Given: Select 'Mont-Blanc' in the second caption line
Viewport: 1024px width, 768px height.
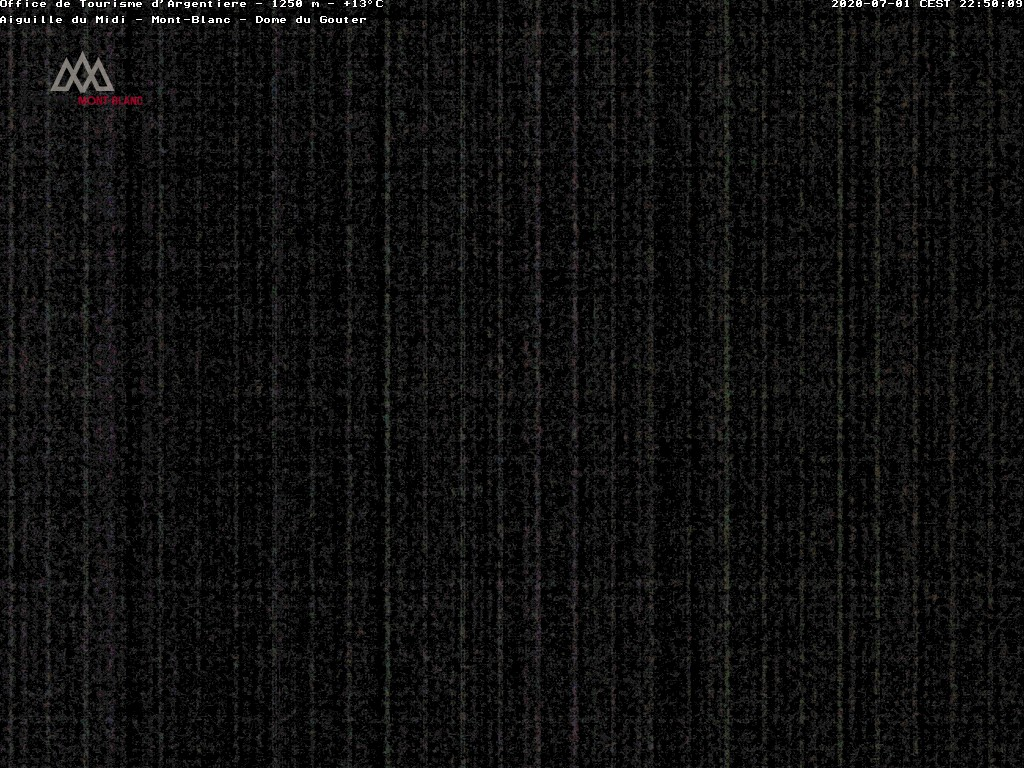Looking at the screenshot, I should 191,20.
